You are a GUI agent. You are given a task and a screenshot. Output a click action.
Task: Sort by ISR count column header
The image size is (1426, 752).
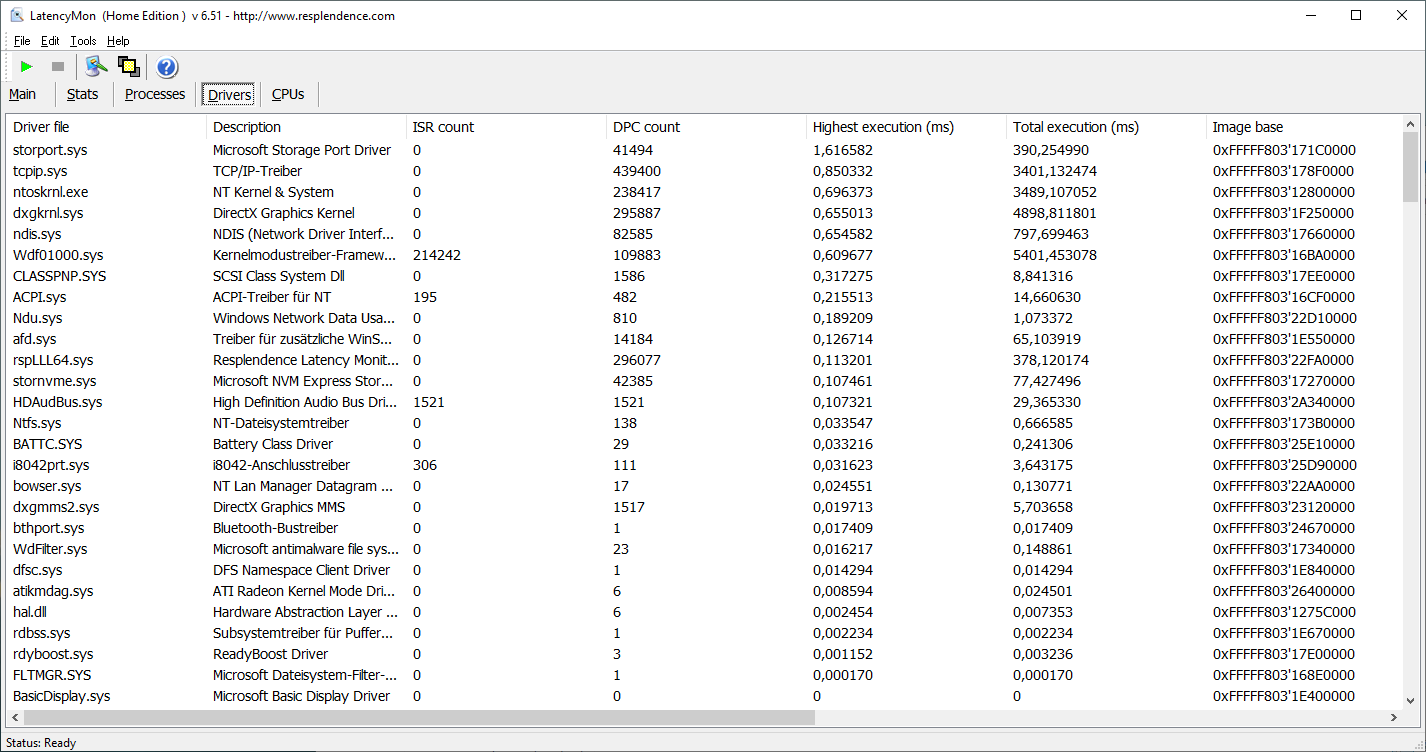507,127
